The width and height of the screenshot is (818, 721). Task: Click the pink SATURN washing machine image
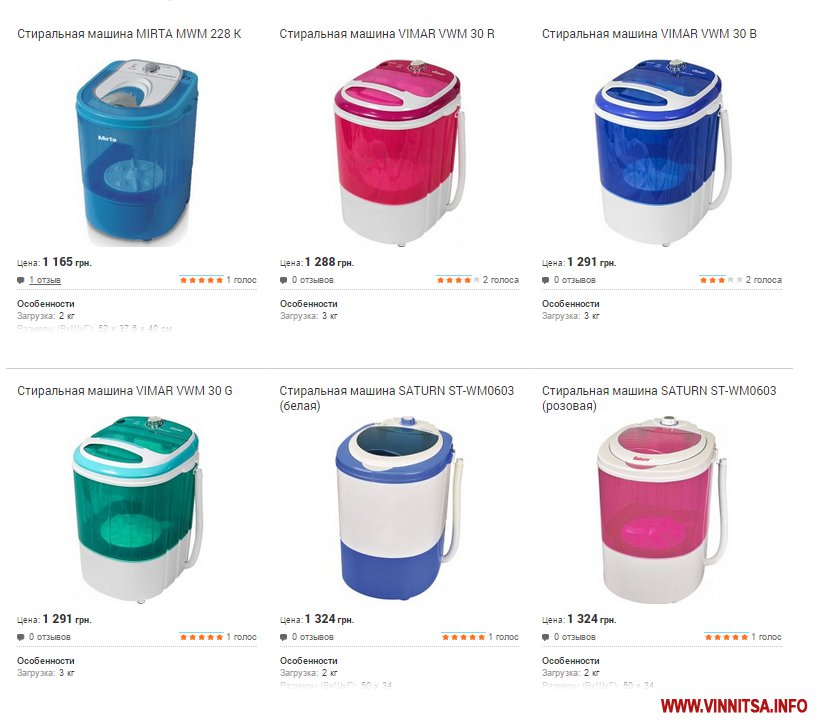(x=661, y=509)
